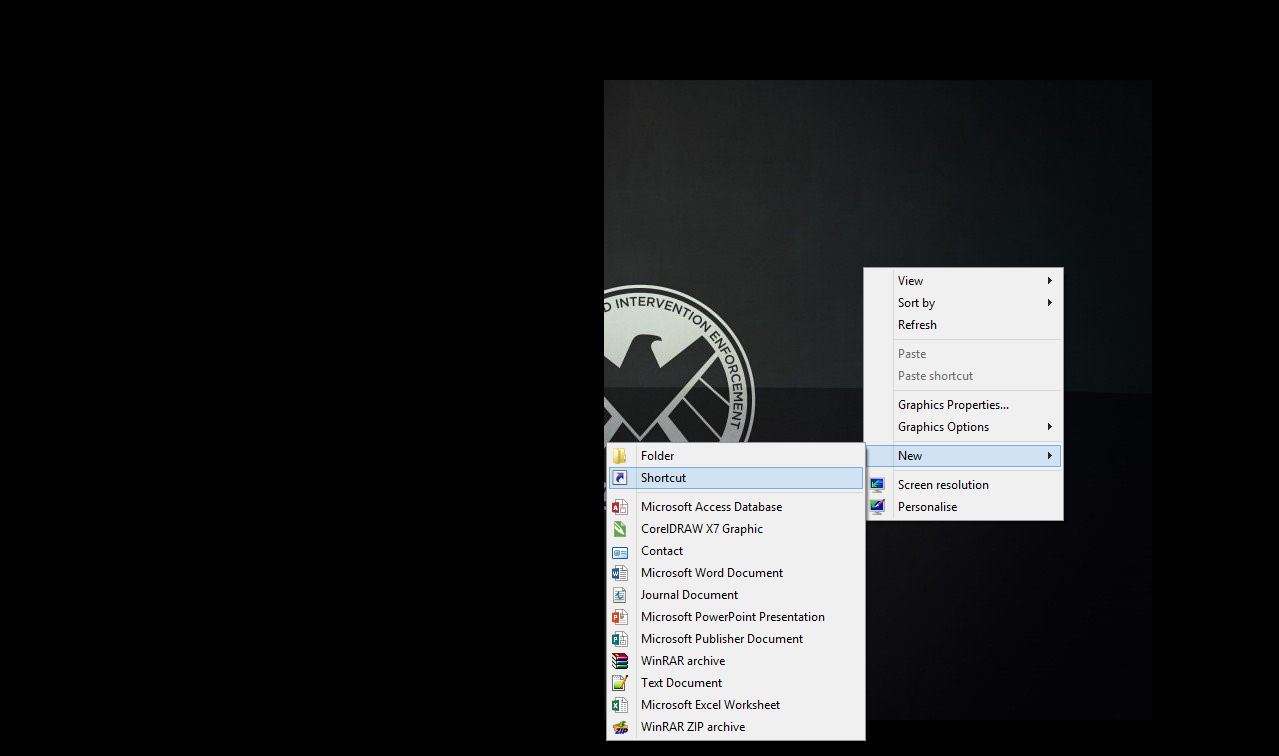Select the New menu entry

click(x=963, y=456)
